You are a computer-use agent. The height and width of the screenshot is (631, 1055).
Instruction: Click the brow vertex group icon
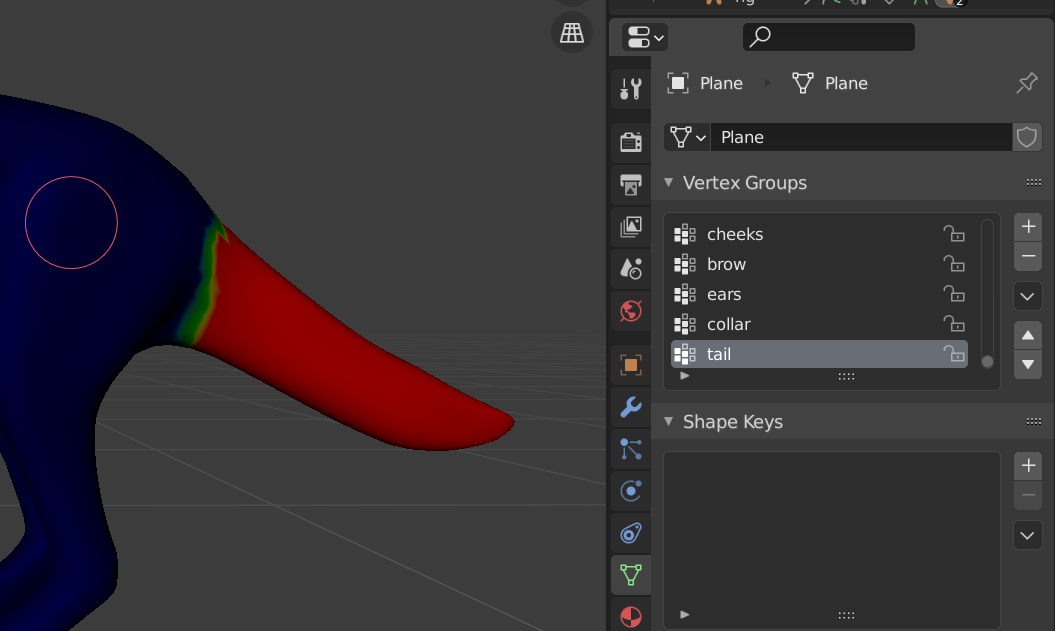[x=685, y=264]
